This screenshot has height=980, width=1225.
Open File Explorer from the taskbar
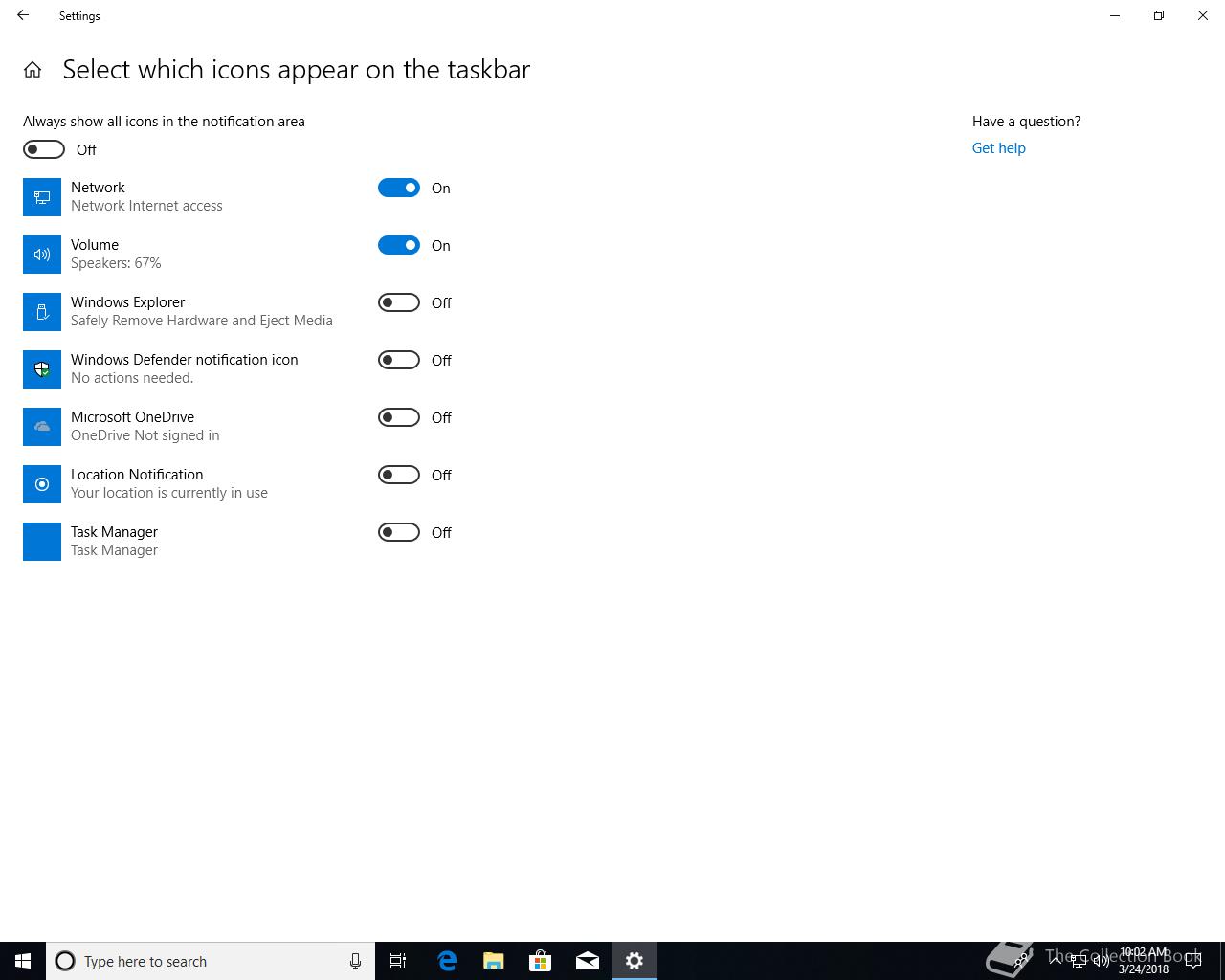pyautogui.click(x=494, y=961)
